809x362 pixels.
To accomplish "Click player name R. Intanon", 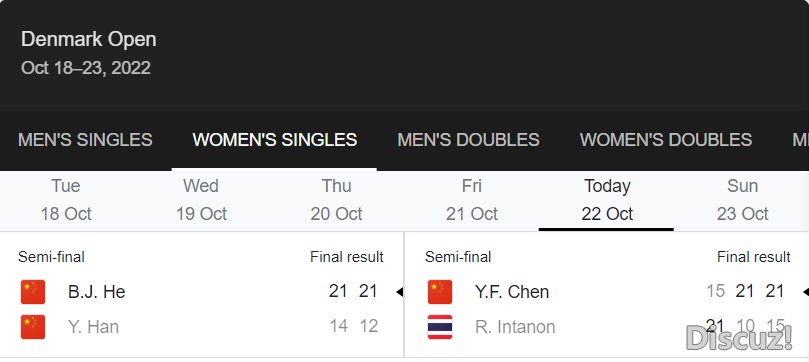I will [x=515, y=327].
